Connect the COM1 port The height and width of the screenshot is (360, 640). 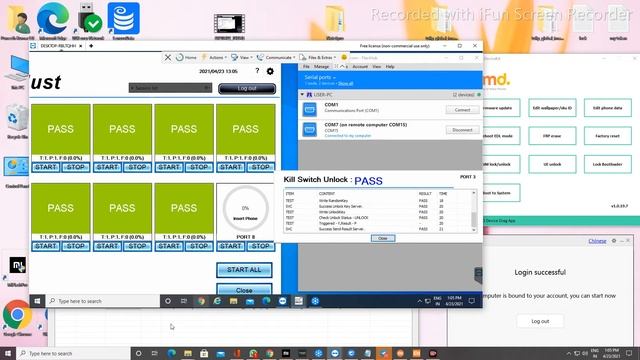coord(462,110)
